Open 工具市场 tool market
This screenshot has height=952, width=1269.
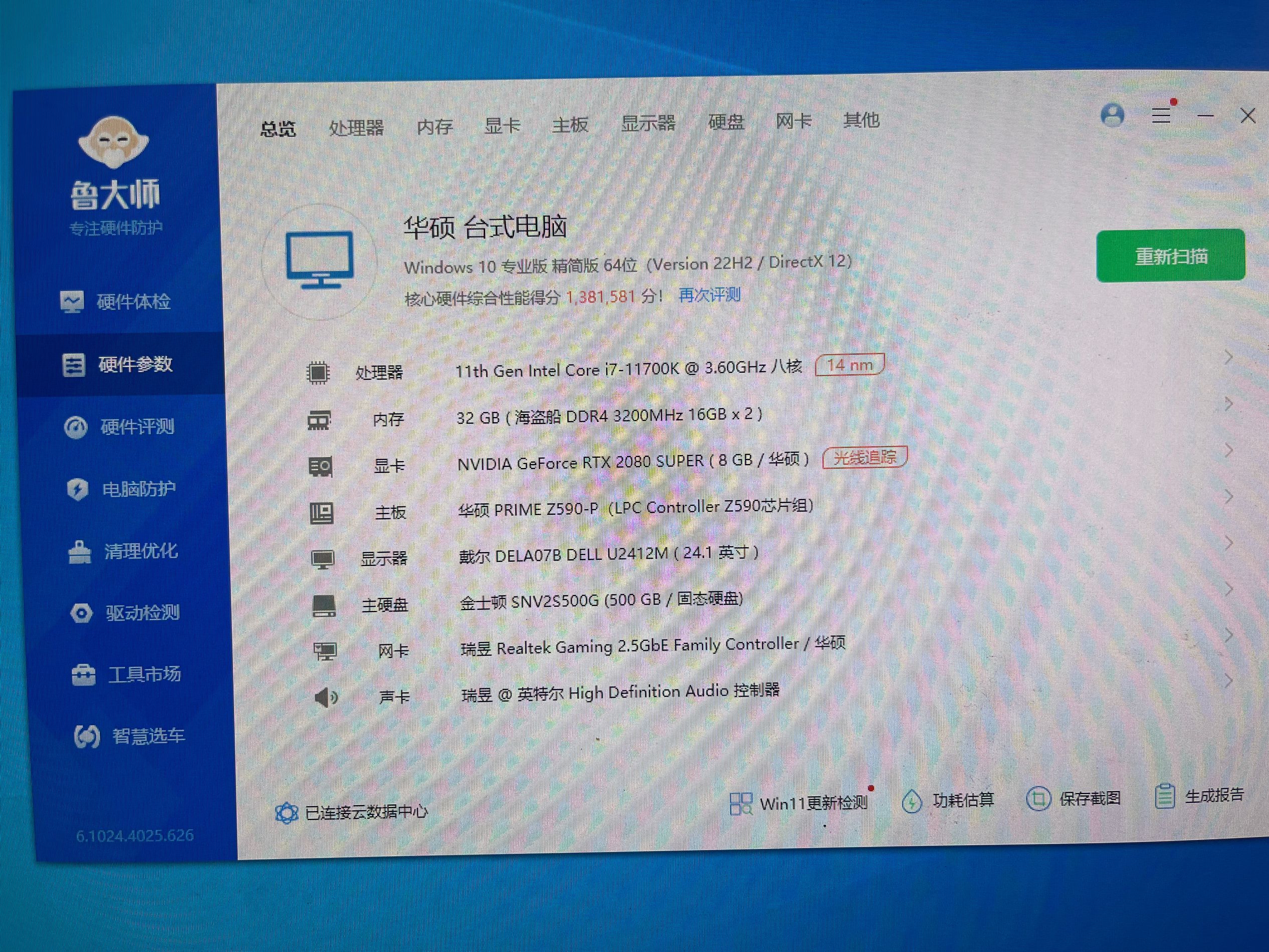pos(126,674)
